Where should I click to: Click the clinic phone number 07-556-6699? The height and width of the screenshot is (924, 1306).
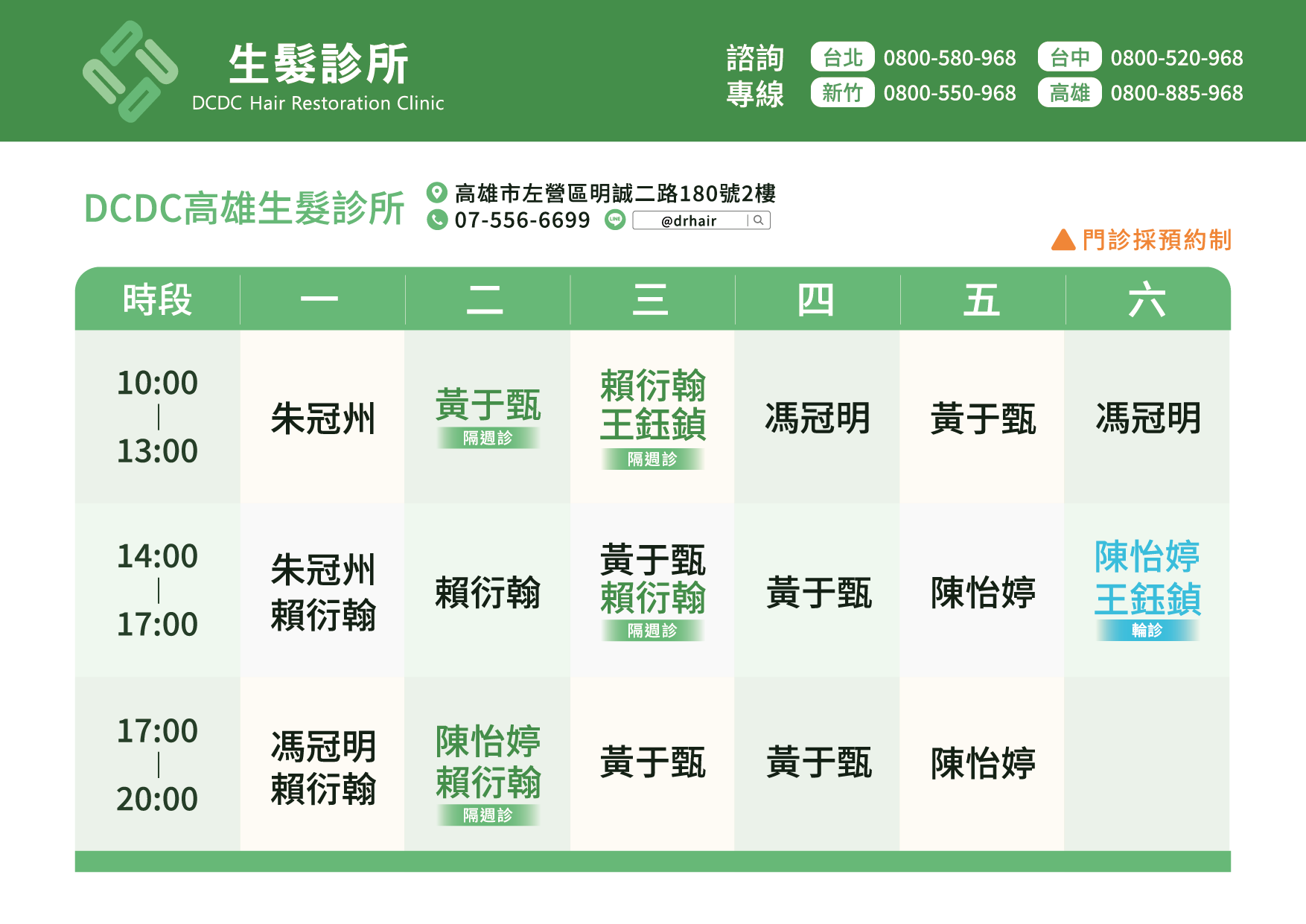(522, 220)
